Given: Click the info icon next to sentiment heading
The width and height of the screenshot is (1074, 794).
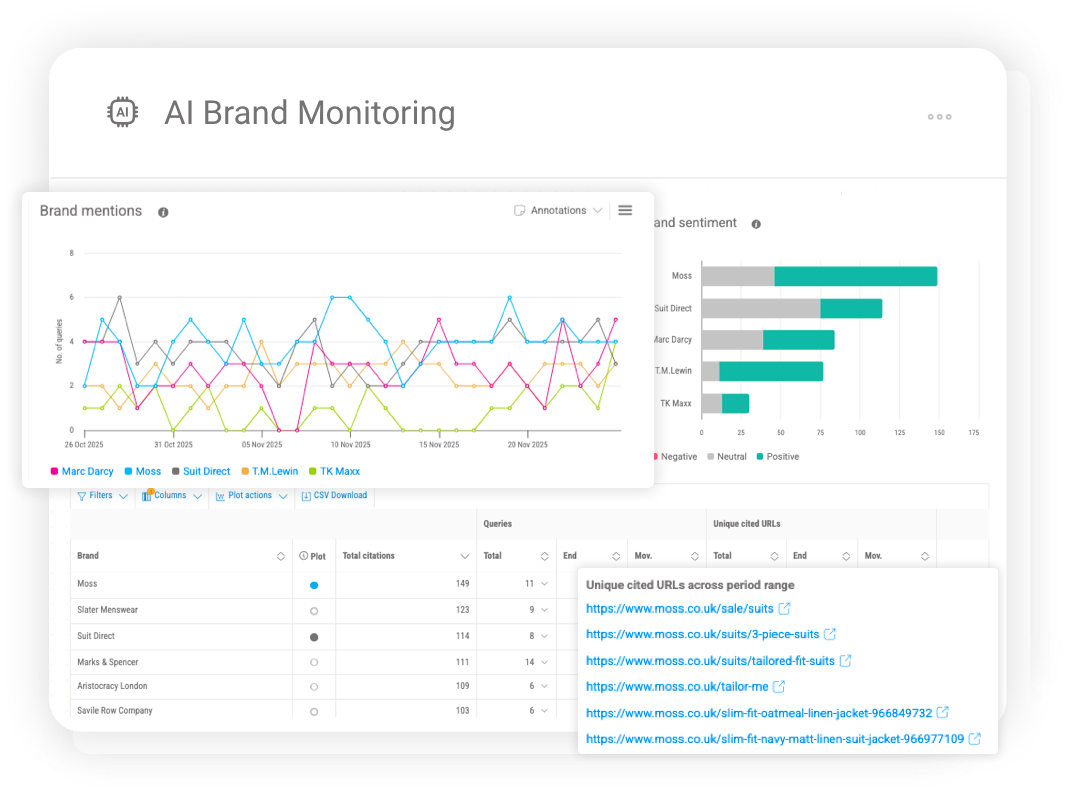Looking at the screenshot, I should click(x=756, y=222).
